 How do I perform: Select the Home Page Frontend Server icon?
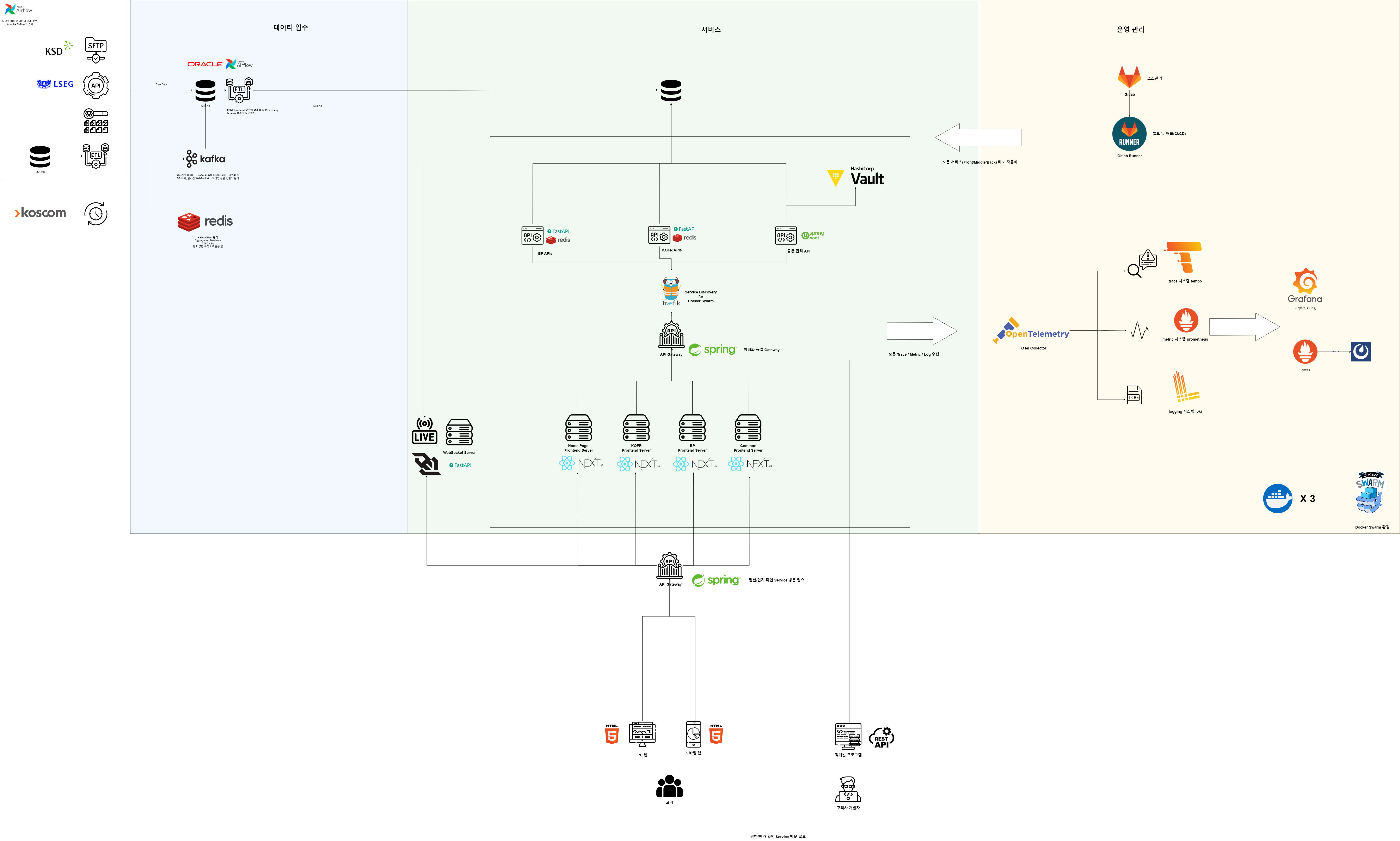(x=578, y=428)
